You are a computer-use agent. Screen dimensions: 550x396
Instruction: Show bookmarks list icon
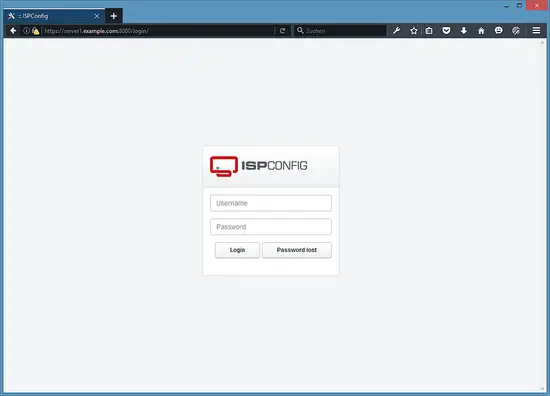tap(429, 31)
